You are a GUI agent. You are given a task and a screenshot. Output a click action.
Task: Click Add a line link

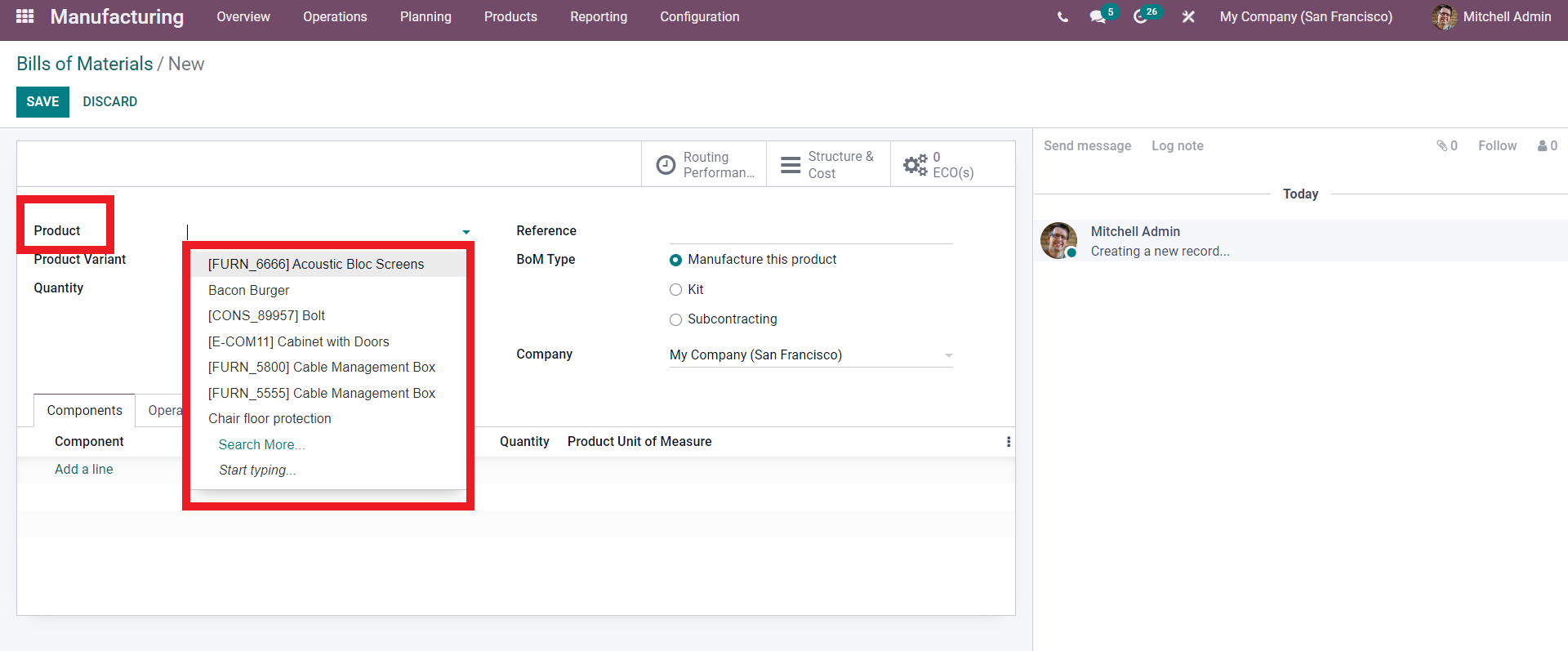tap(84, 469)
